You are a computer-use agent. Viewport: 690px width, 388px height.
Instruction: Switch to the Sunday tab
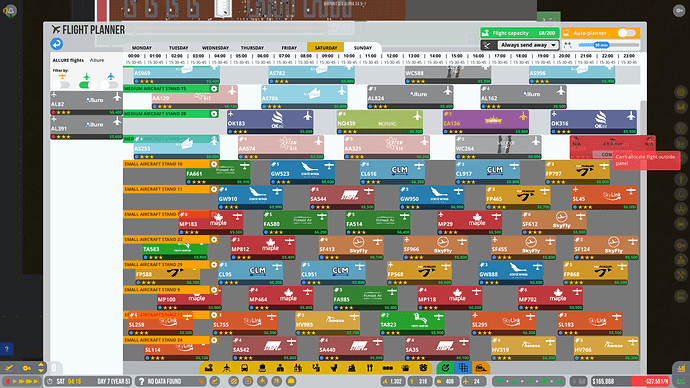tap(363, 48)
